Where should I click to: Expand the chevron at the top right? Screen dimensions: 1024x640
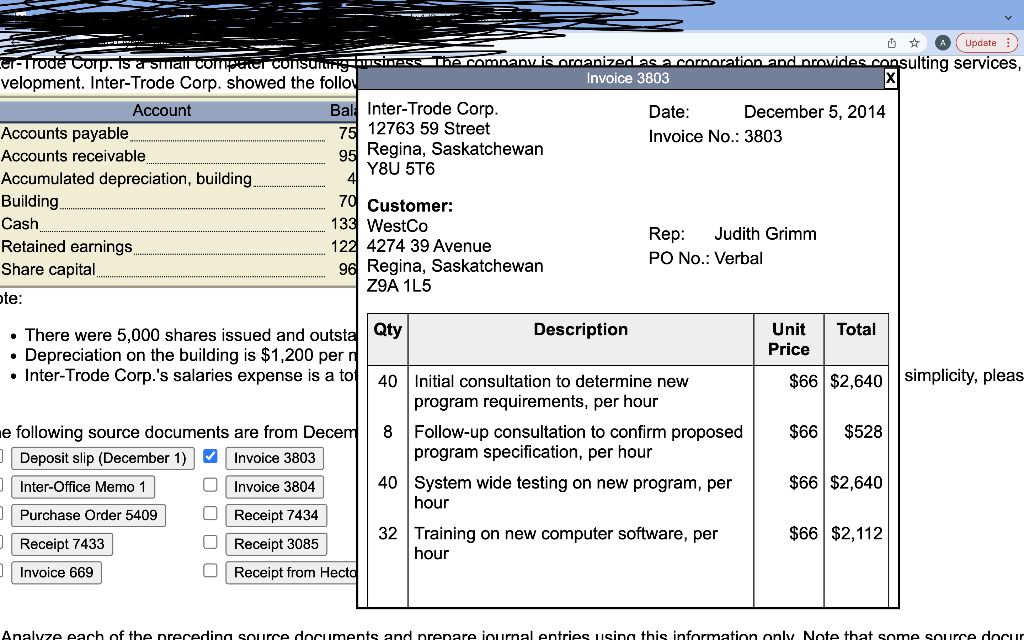1008,17
